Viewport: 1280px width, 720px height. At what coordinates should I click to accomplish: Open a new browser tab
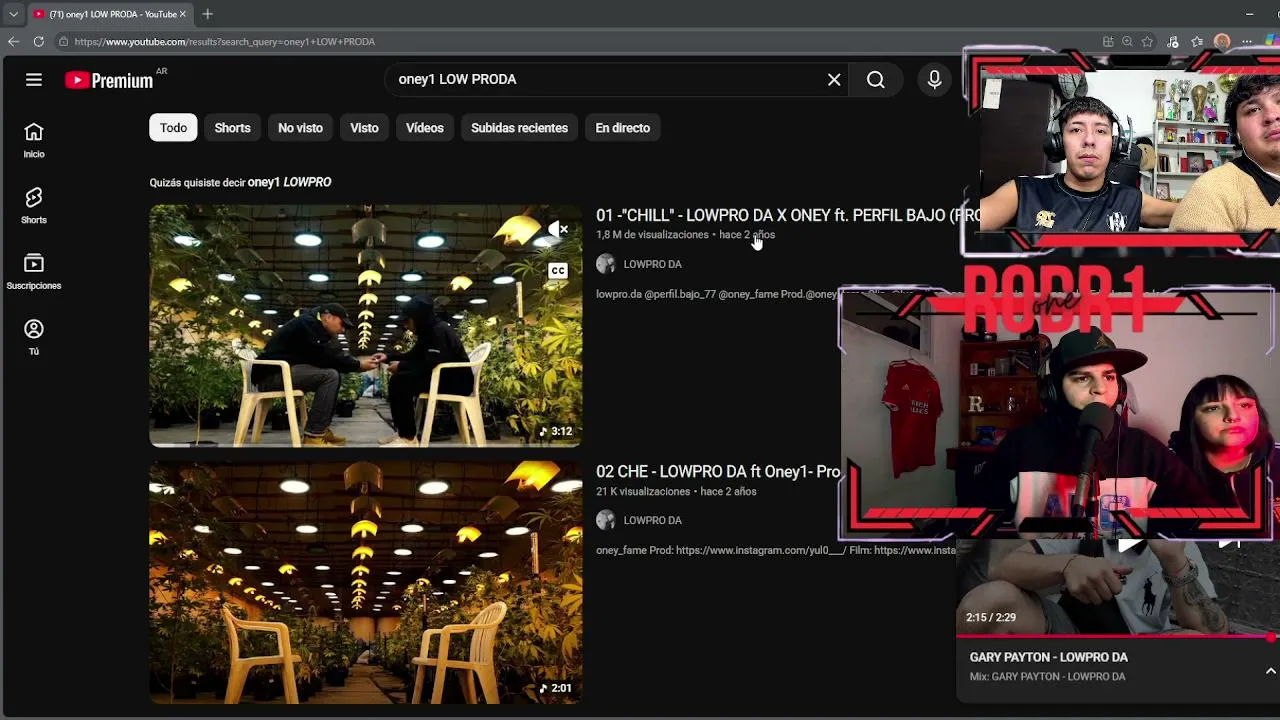point(207,14)
